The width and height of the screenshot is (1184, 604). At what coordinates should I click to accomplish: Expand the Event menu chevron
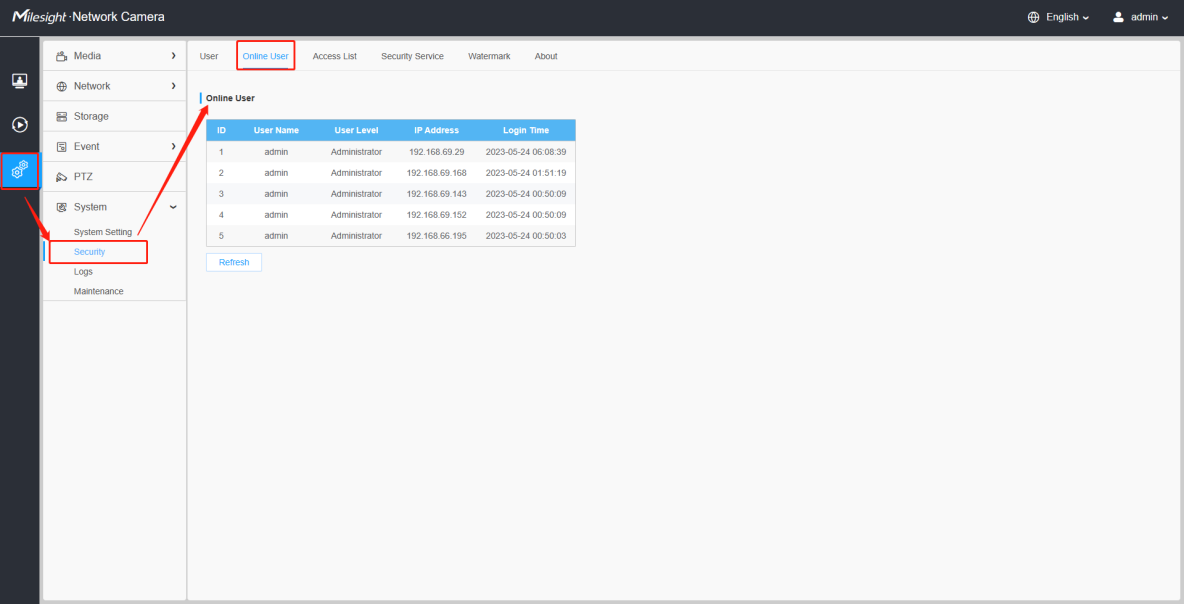click(x=174, y=146)
